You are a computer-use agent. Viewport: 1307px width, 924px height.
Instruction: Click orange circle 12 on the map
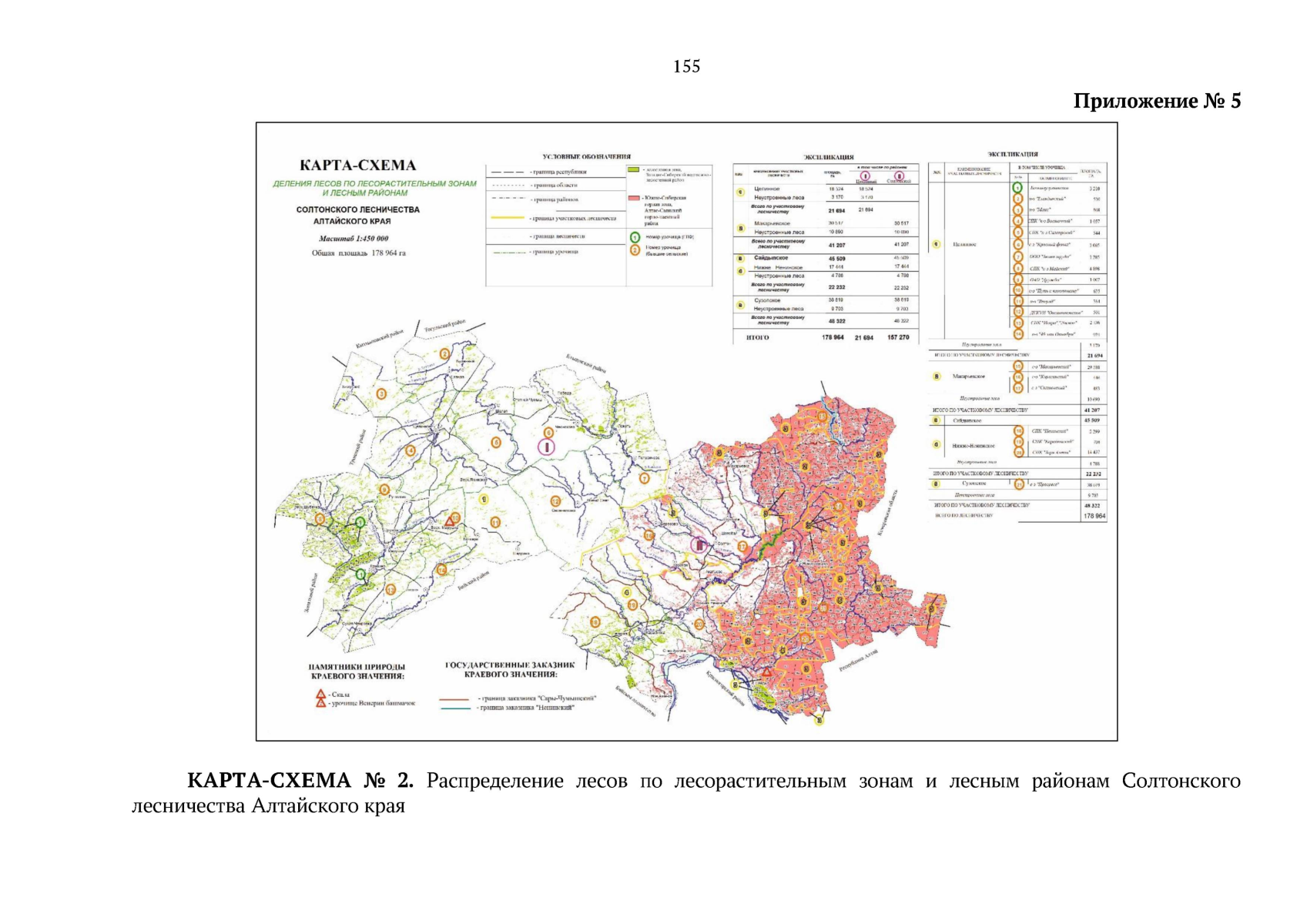click(555, 501)
